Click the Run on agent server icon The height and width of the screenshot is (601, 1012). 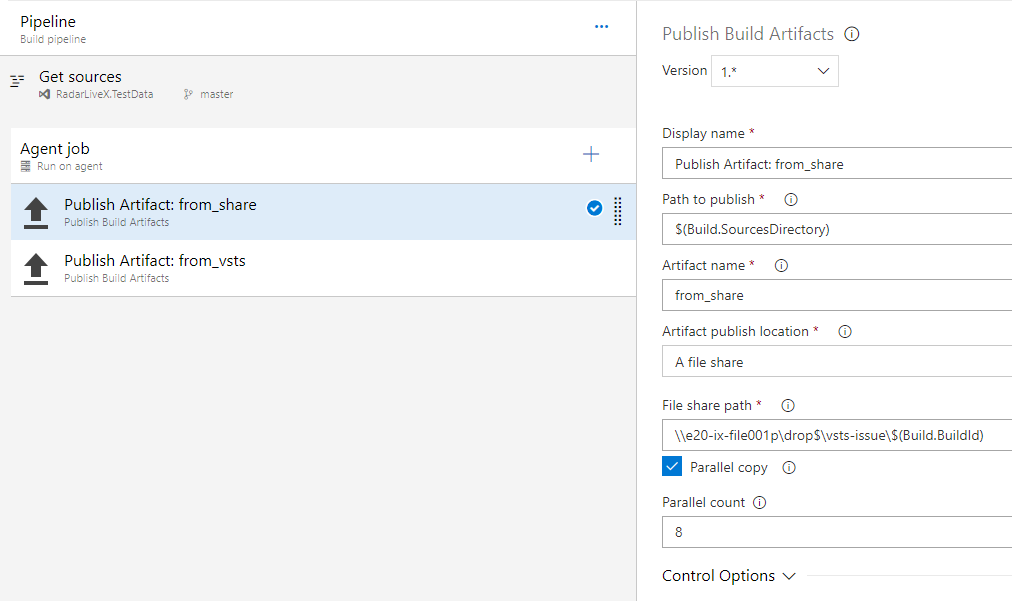pos(26,166)
